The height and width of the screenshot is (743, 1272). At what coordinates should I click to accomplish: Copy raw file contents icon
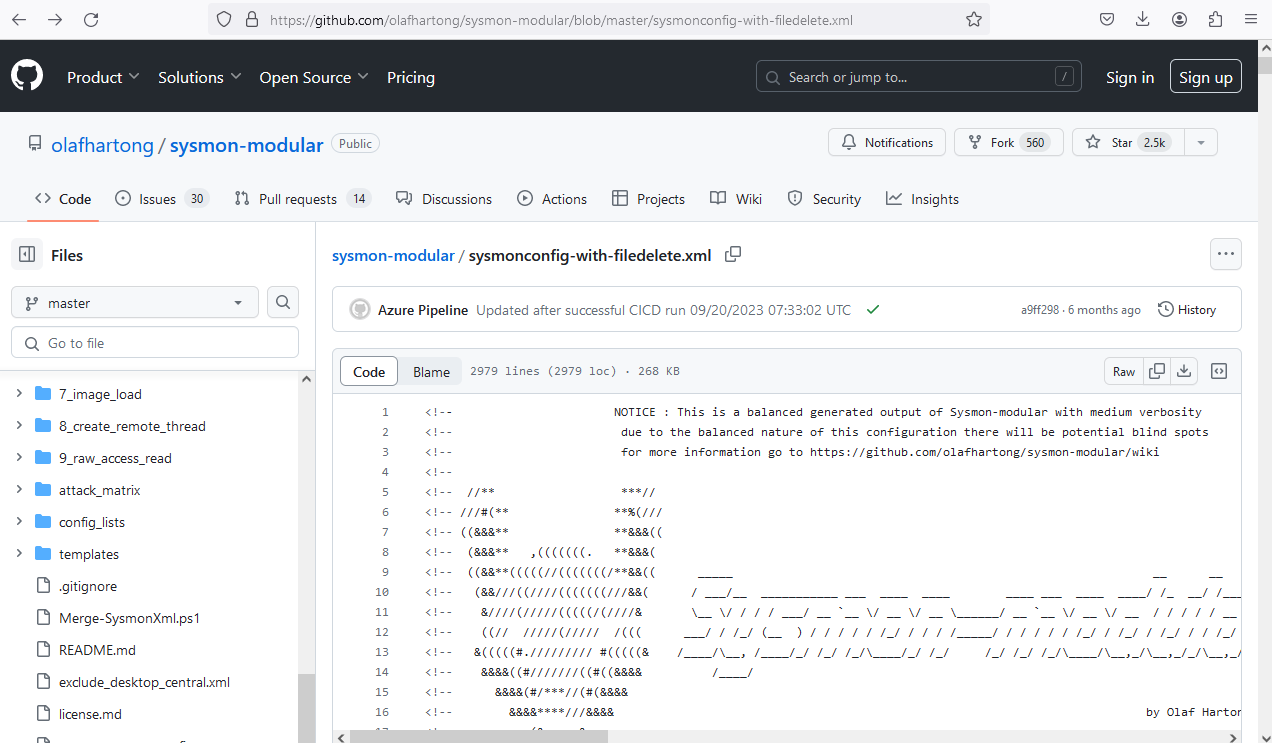coord(1157,371)
